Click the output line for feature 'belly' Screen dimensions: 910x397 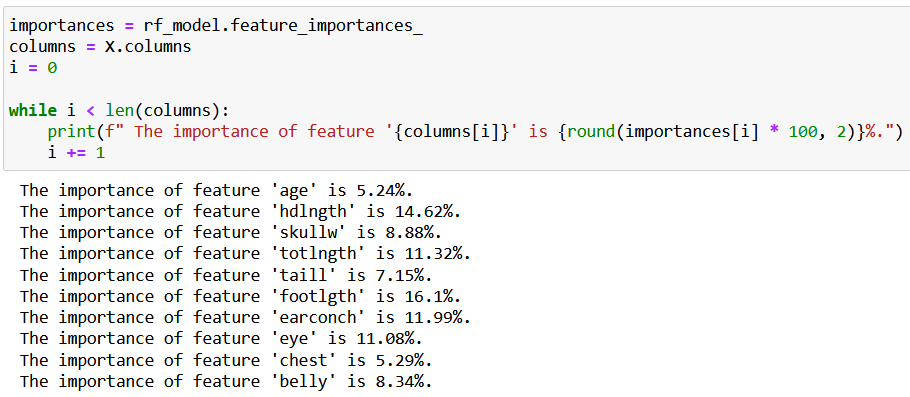point(226,381)
